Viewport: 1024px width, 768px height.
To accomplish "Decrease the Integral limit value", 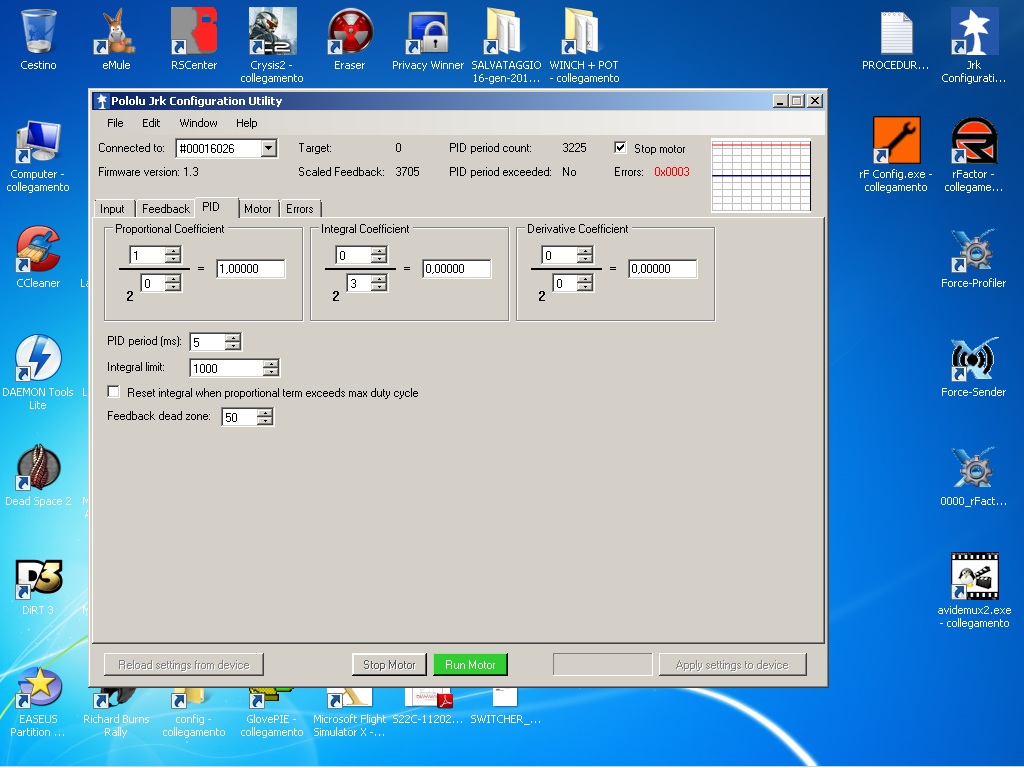I will (x=271, y=372).
